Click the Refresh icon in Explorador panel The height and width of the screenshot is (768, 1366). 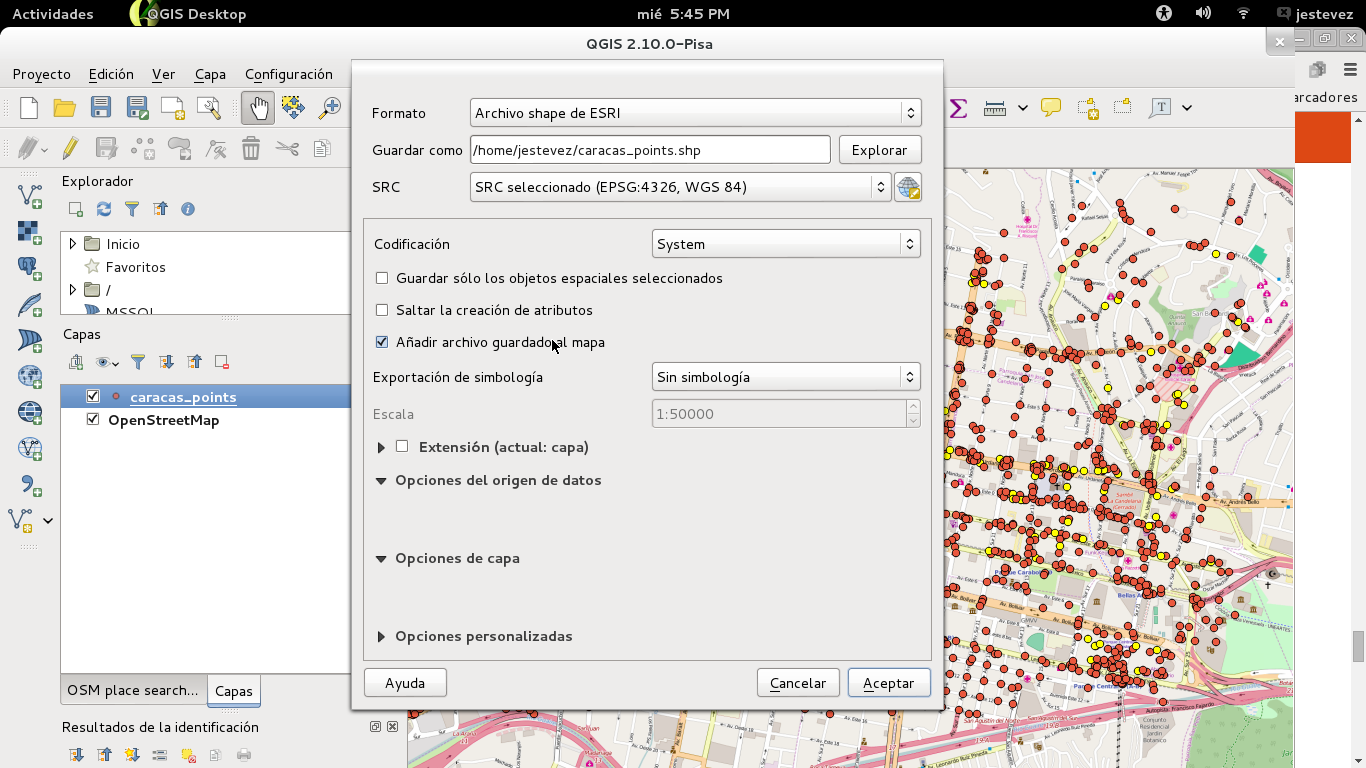tap(104, 209)
